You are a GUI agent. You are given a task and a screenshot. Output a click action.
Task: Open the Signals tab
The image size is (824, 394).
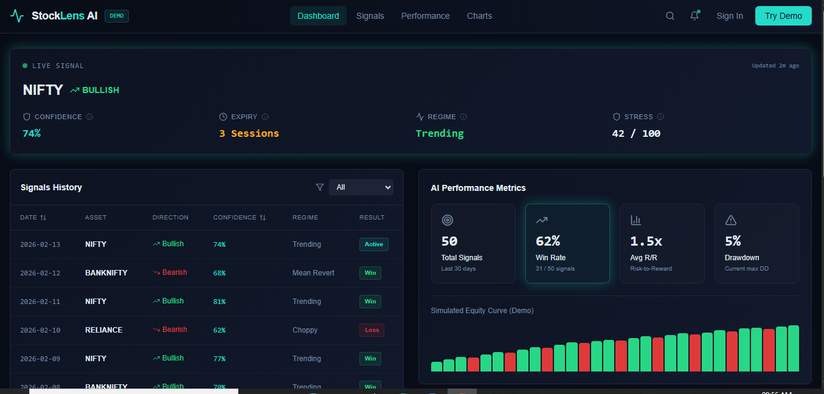370,16
